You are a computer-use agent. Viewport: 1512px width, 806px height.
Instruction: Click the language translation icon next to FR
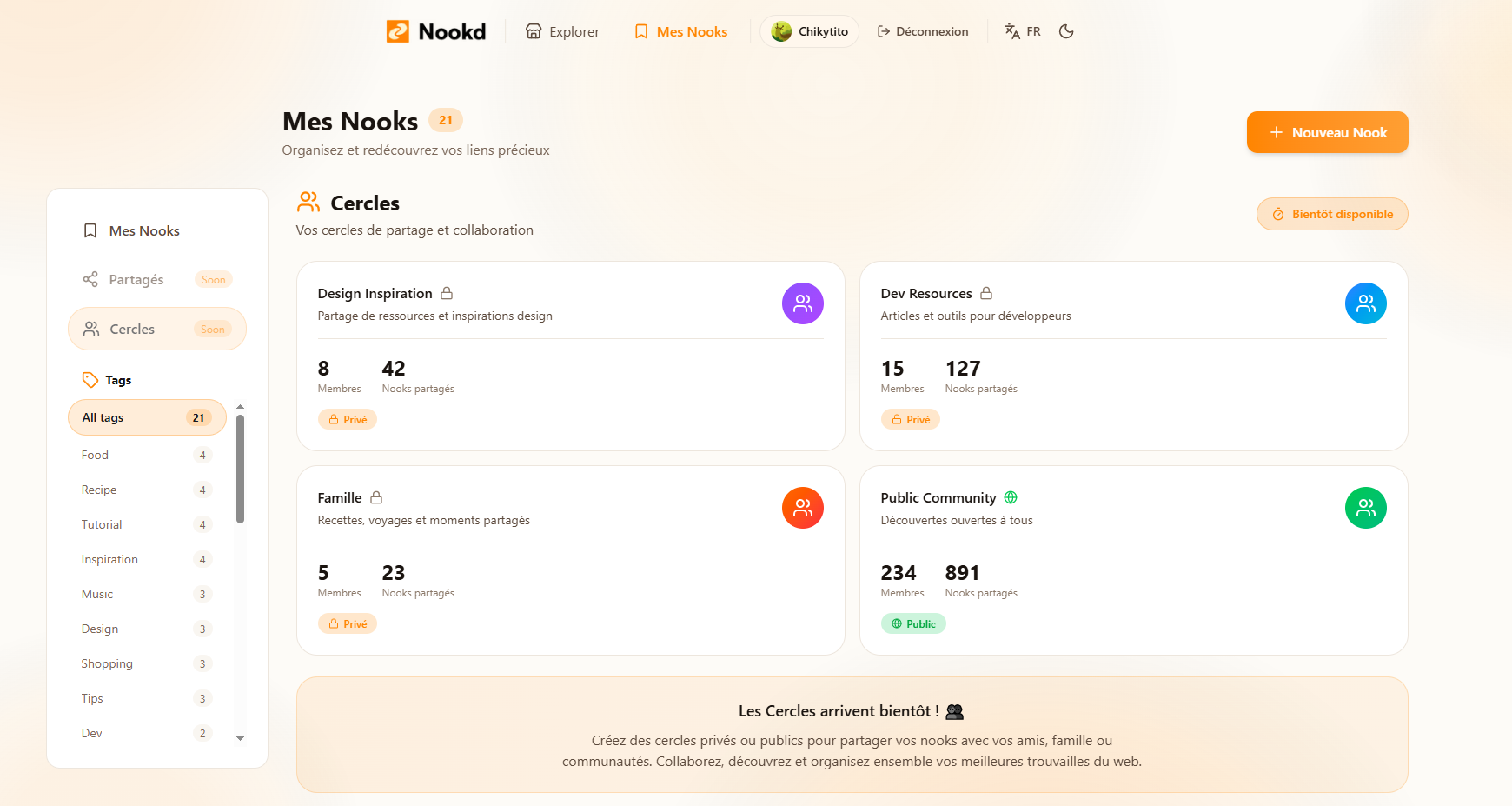pyautogui.click(x=1011, y=30)
